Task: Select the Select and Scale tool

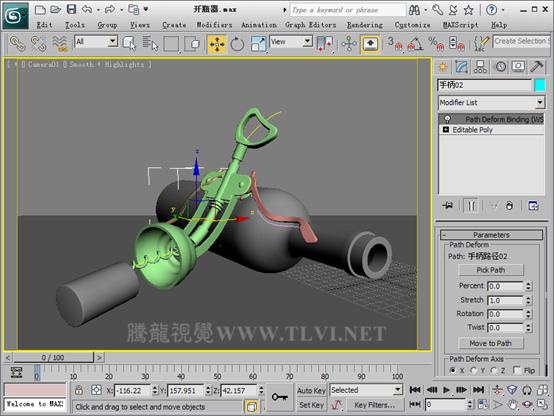Action: coord(258,44)
